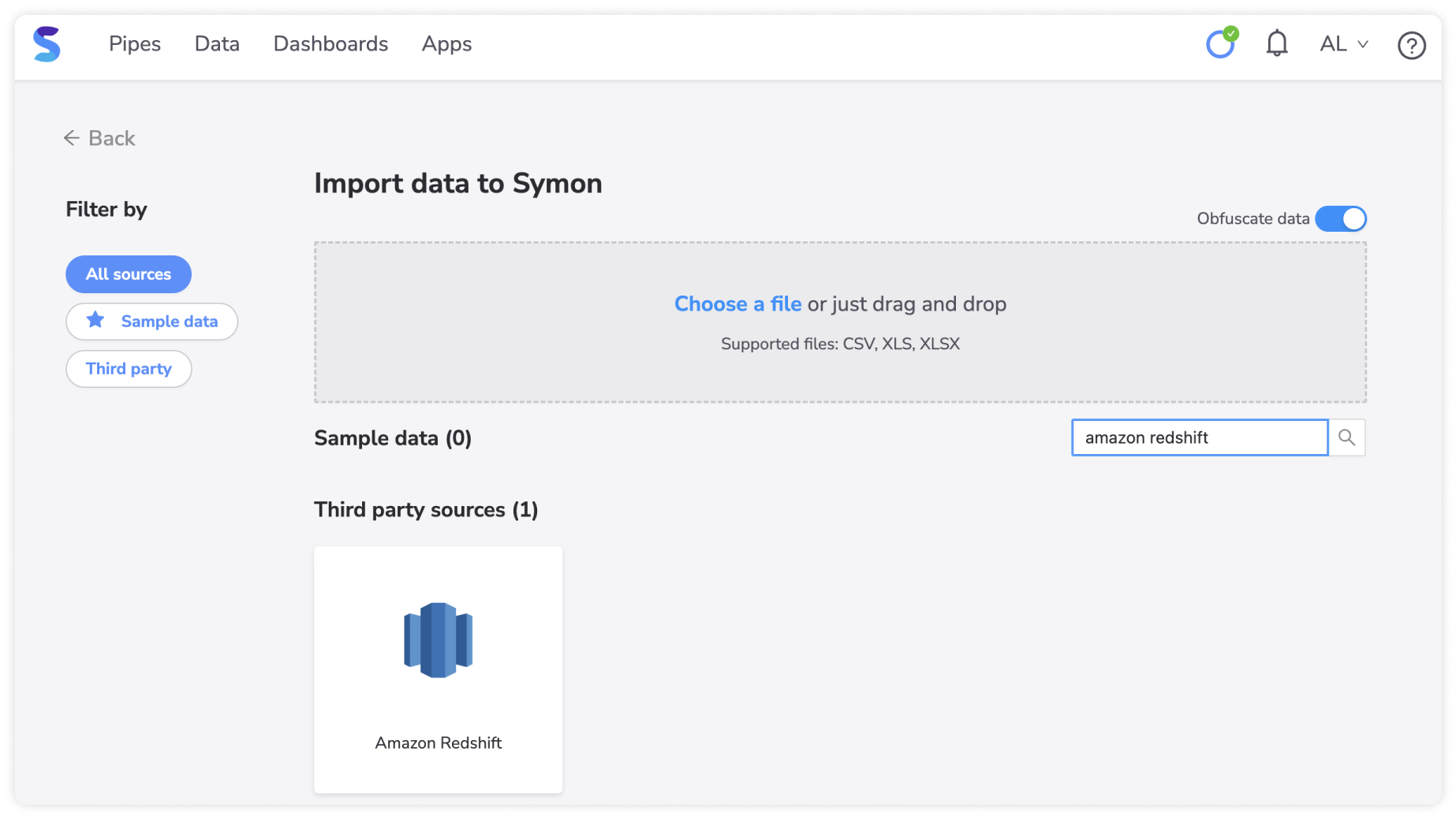The image size is (1456, 819).
Task: Click the Sample data (0) heading
Action: coord(393,438)
